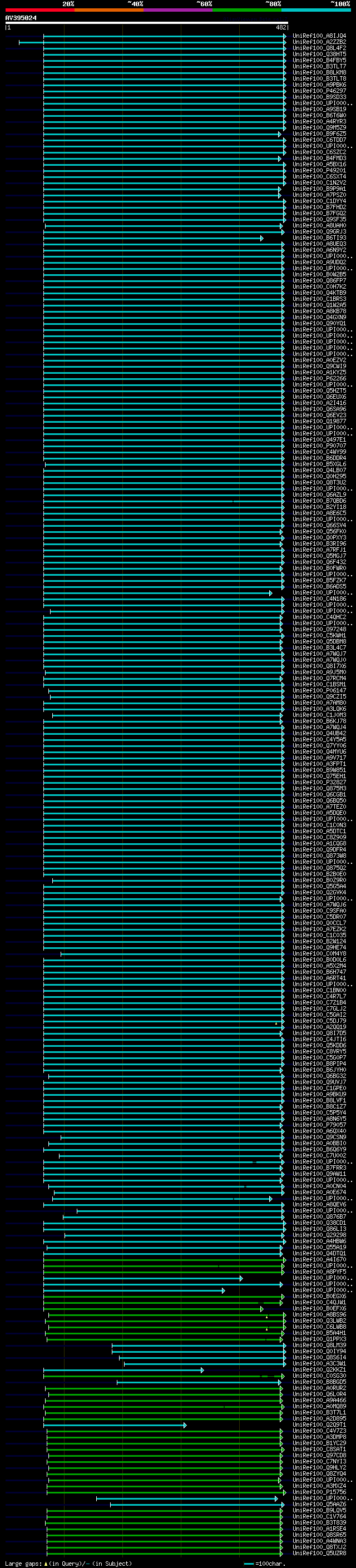Viewport: 356px width, 1568px height.
Task: Select hit label UniRef100_B1YC29
Action: click(x=319, y=1443)
